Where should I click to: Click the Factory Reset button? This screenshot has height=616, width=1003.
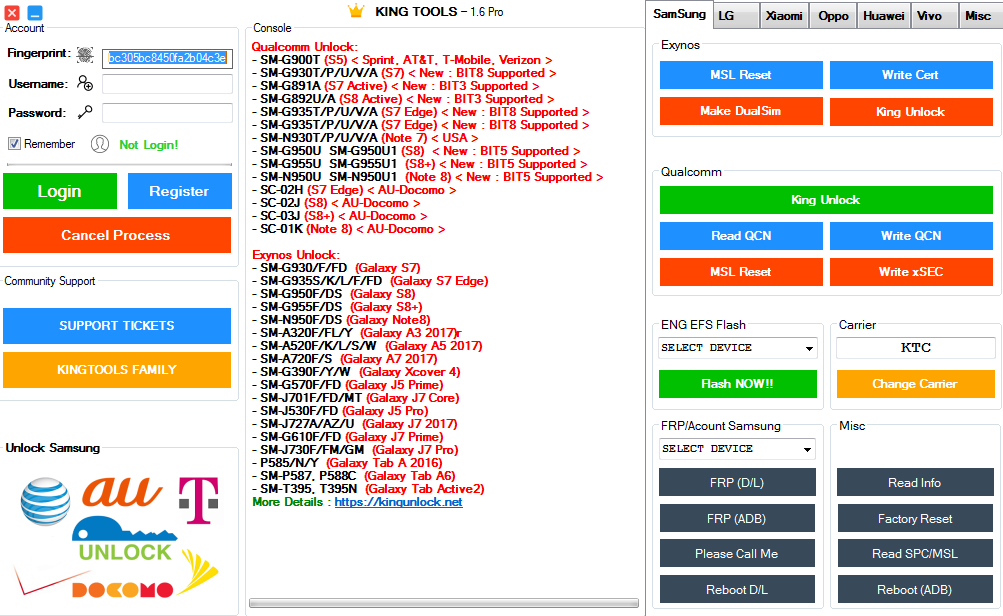point(915,518)
